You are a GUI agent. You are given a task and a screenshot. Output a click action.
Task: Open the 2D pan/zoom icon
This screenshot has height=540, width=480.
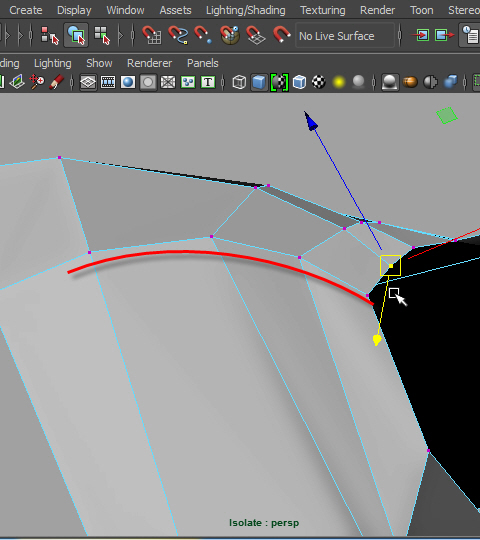coord(36,82)
